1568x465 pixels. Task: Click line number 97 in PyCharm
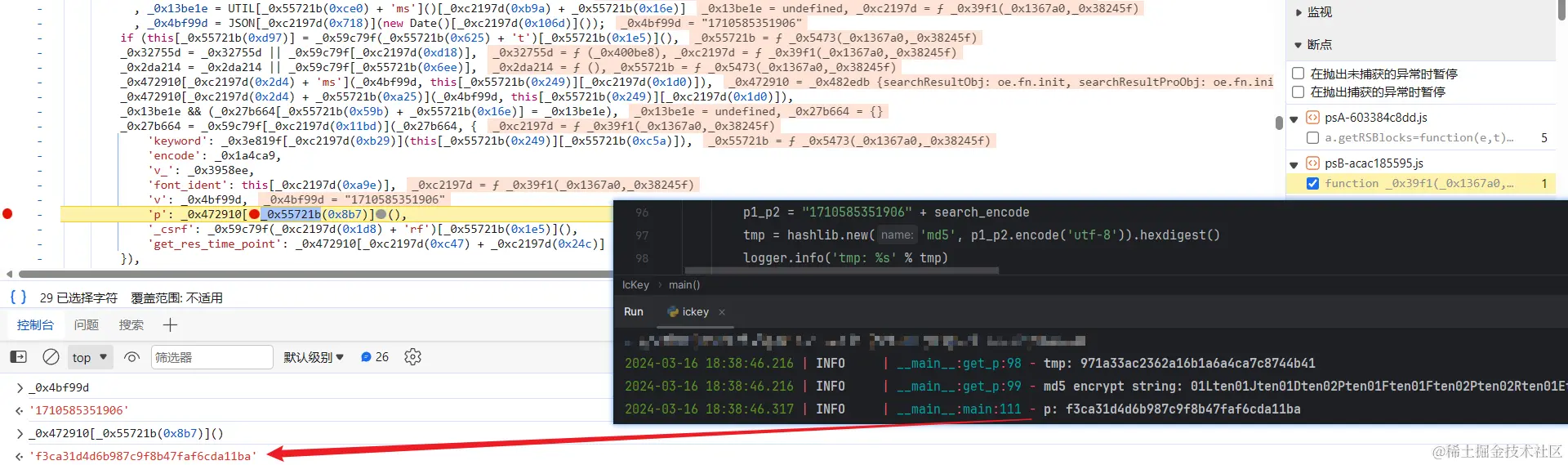pyautogui.click(x=642, y=235)
